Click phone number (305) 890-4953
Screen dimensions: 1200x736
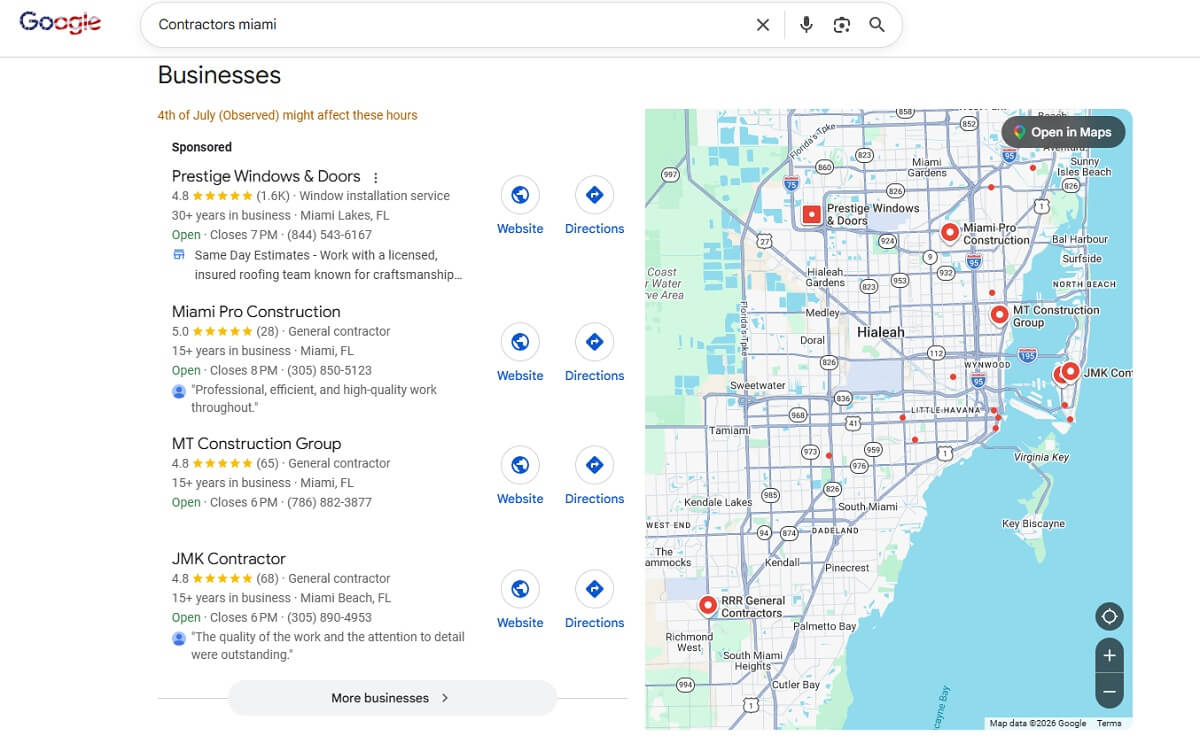329,617
